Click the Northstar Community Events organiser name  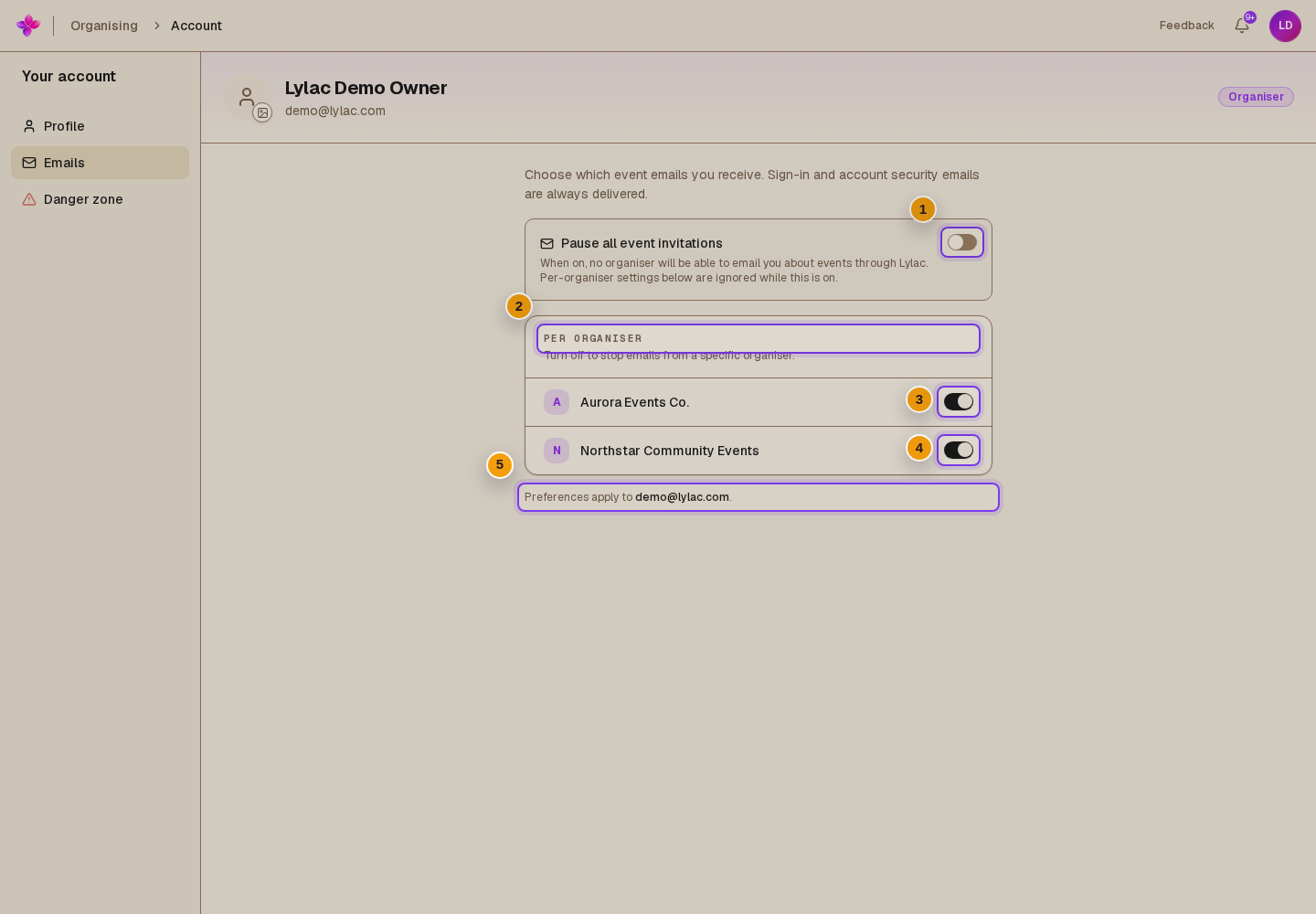670,451
